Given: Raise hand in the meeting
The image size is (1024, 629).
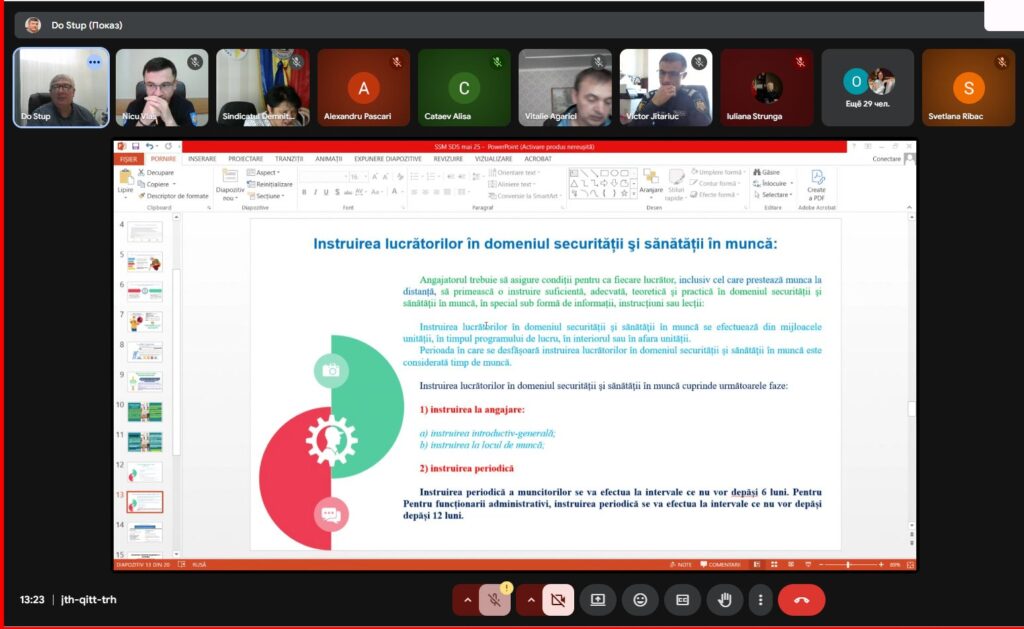Looking at the screenshot, I should (724, 600).
